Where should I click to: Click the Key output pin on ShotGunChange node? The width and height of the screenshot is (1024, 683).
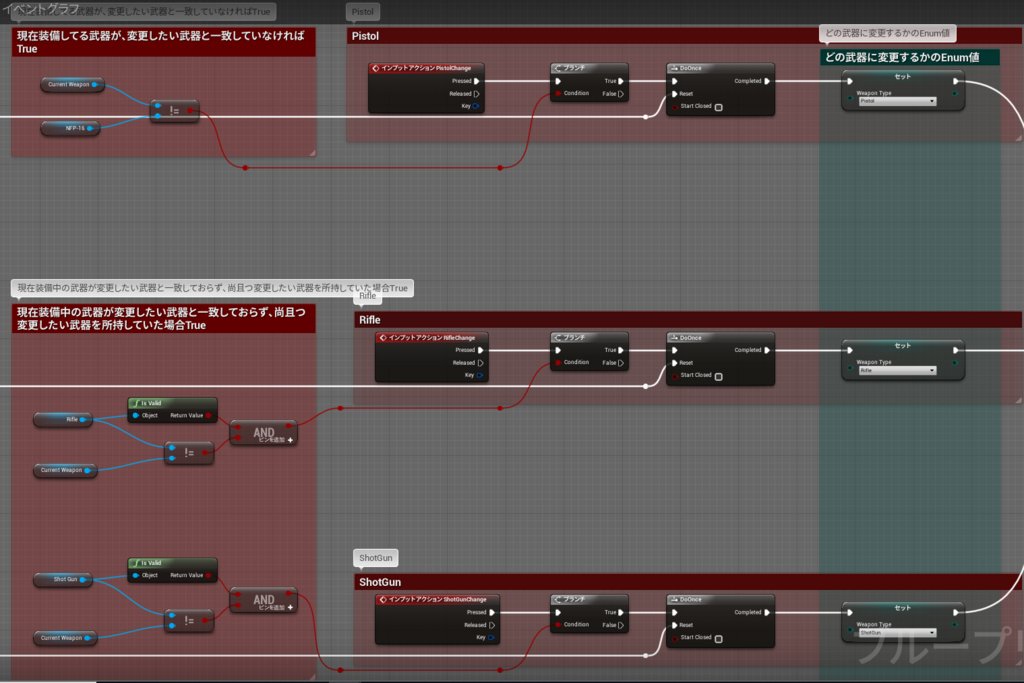490,637
